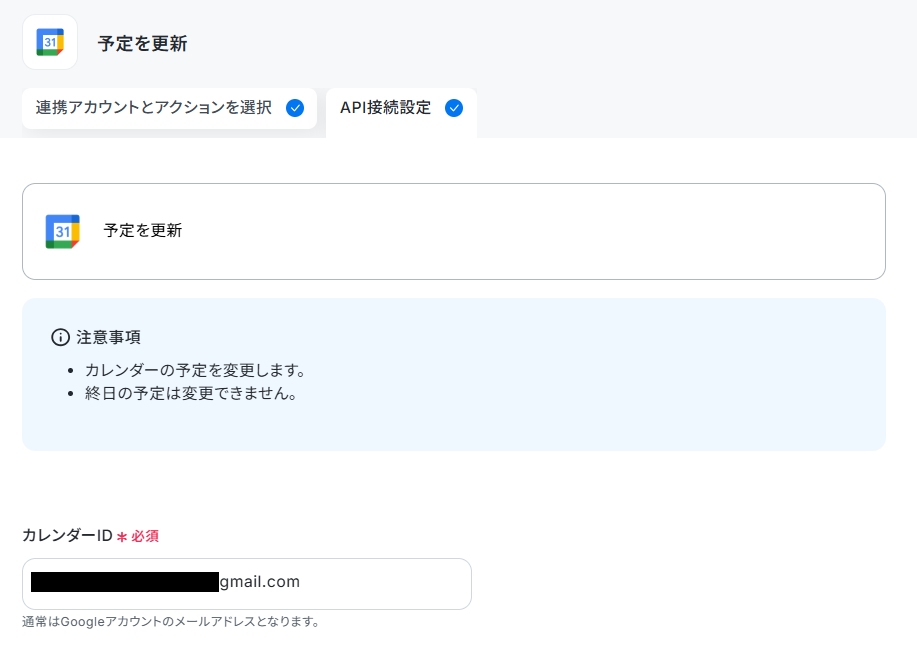Click the Google Calendar icon in page header
The image size is (917, 651).
pos(50,42)
